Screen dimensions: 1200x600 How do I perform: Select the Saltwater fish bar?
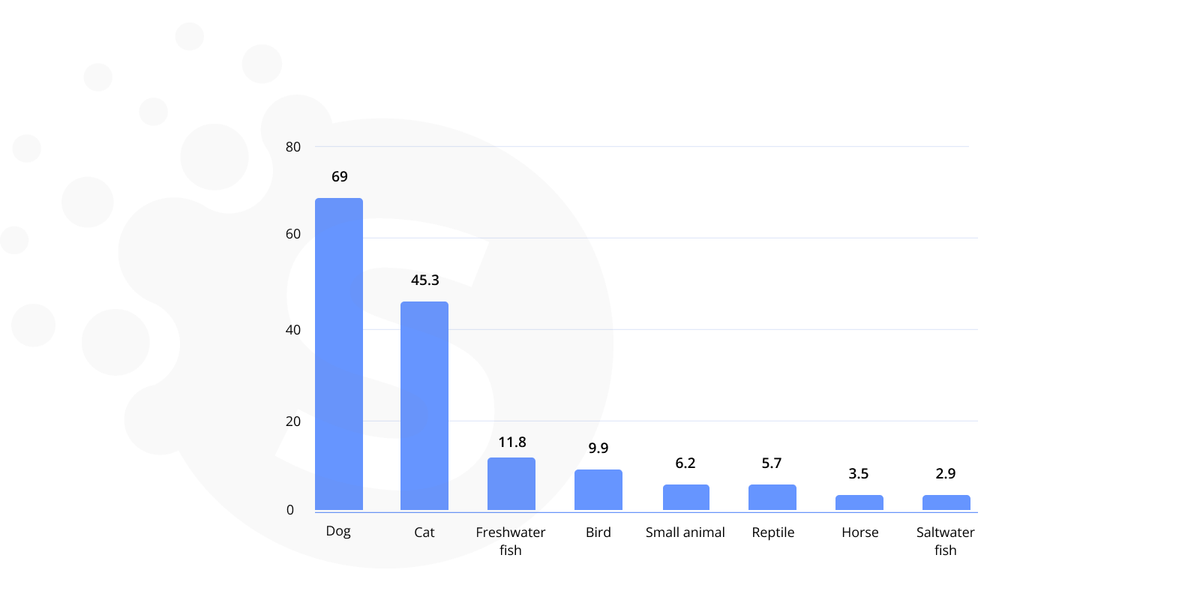pos(946,502)
